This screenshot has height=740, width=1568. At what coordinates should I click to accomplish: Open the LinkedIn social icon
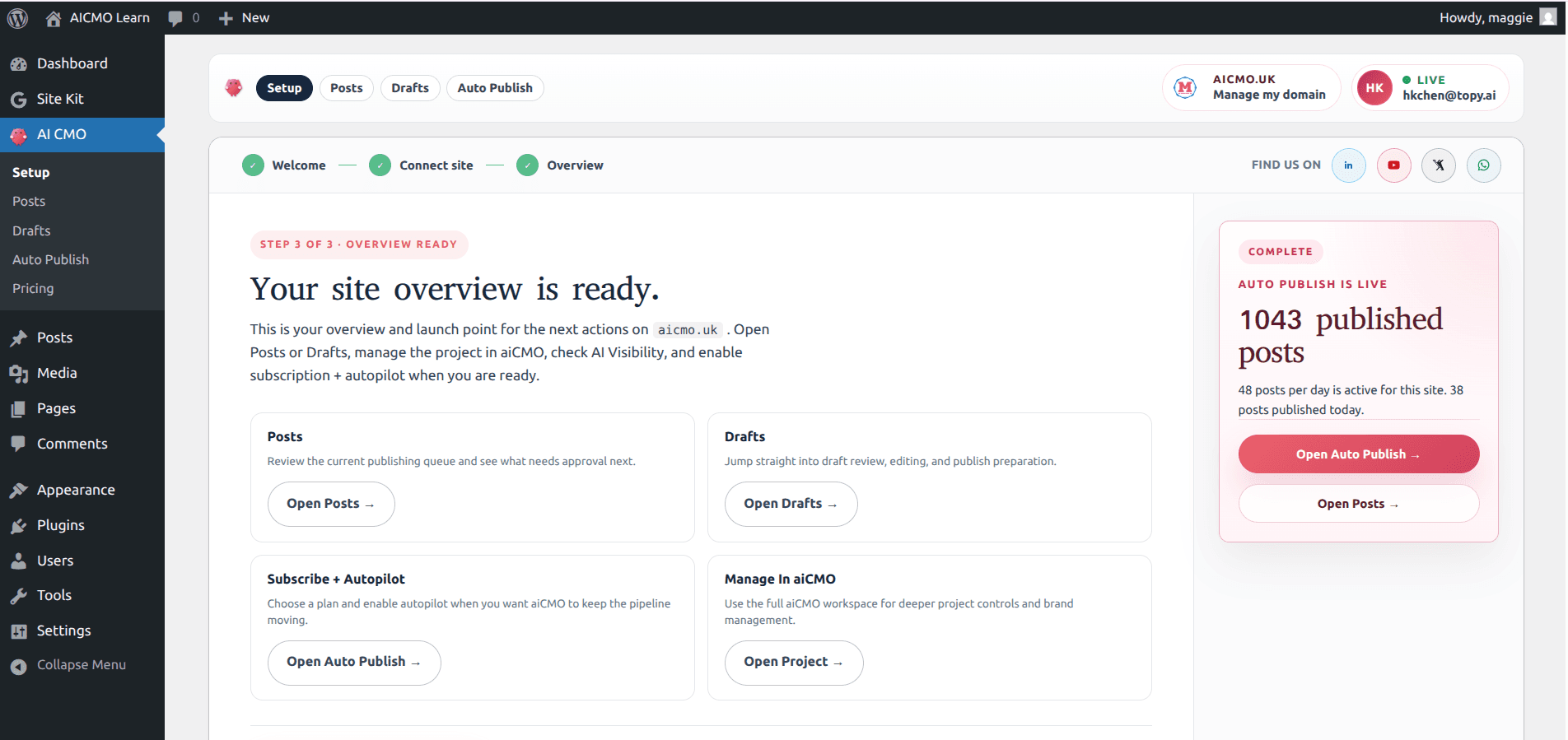[1349, 165]
